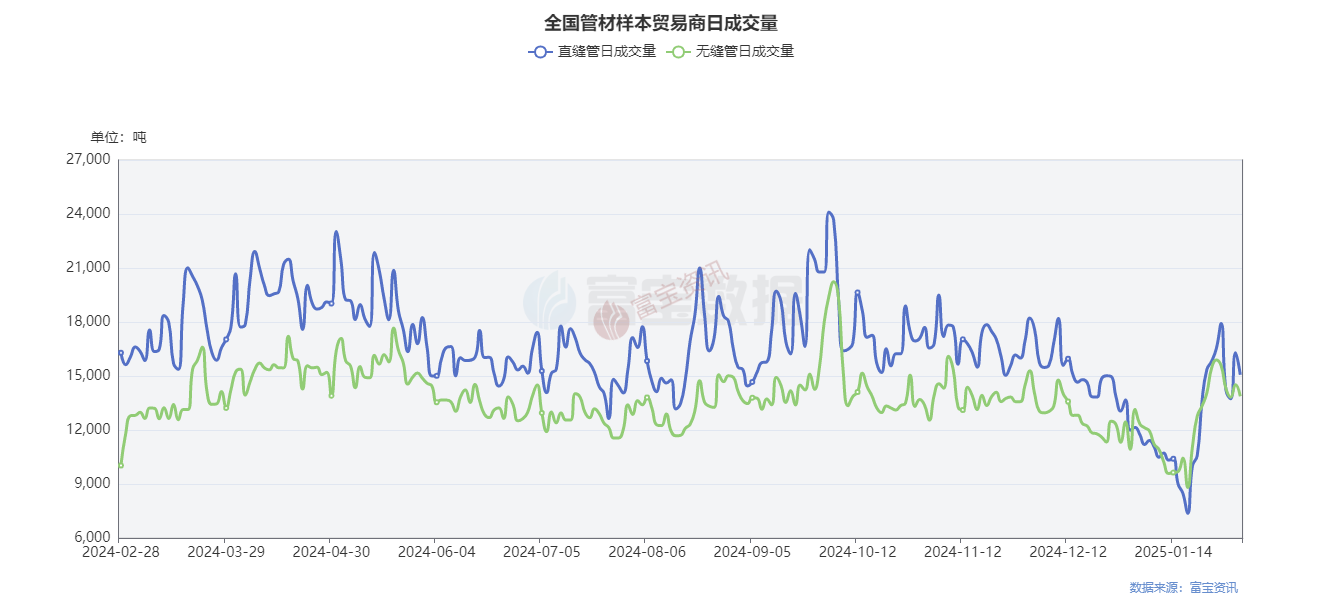Image resolution: width=1322 pixels, height=600 pixels.
Task: Click the 15,000 y-axis label
Action: (87, 376)
